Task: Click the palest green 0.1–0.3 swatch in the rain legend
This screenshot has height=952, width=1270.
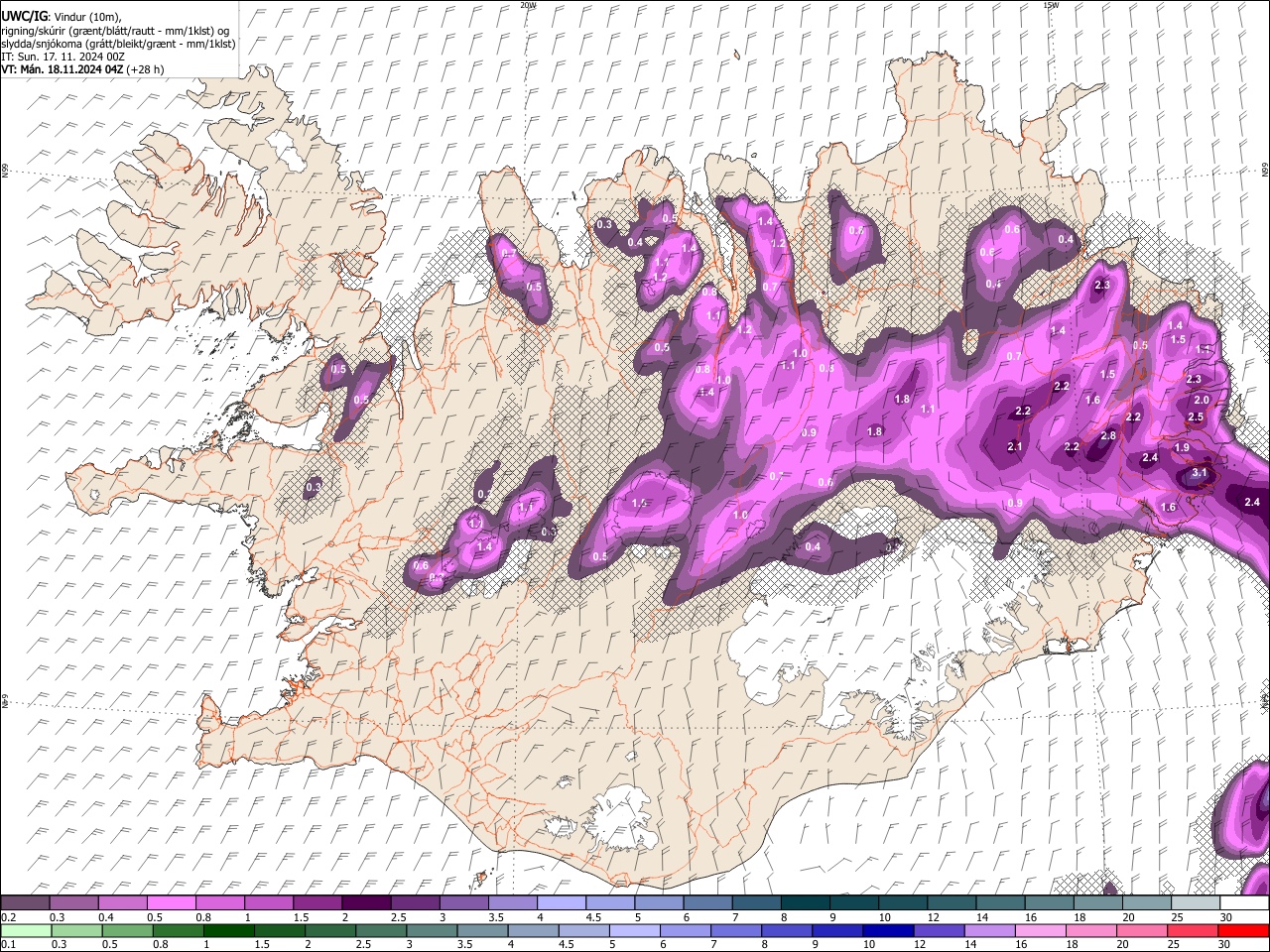Action: click(26, 930)
